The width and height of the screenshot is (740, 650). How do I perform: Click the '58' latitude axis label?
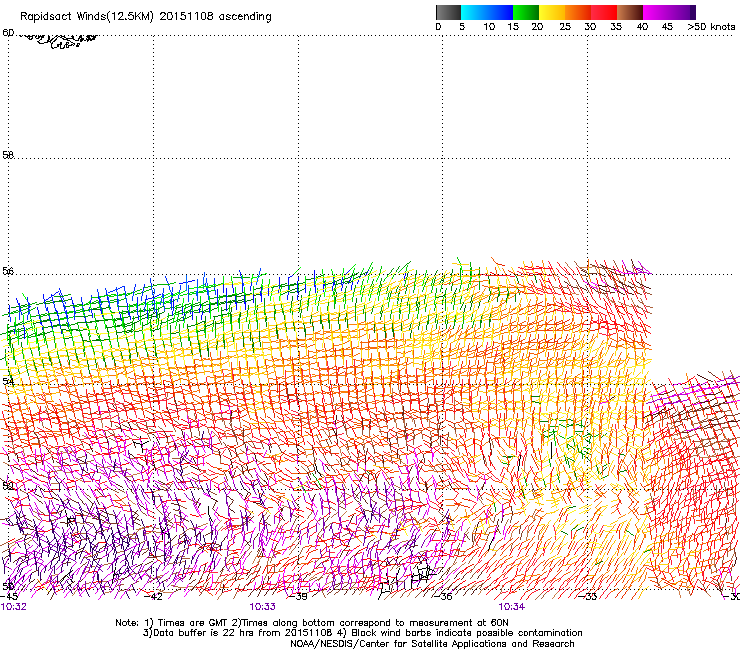[8, 155]
